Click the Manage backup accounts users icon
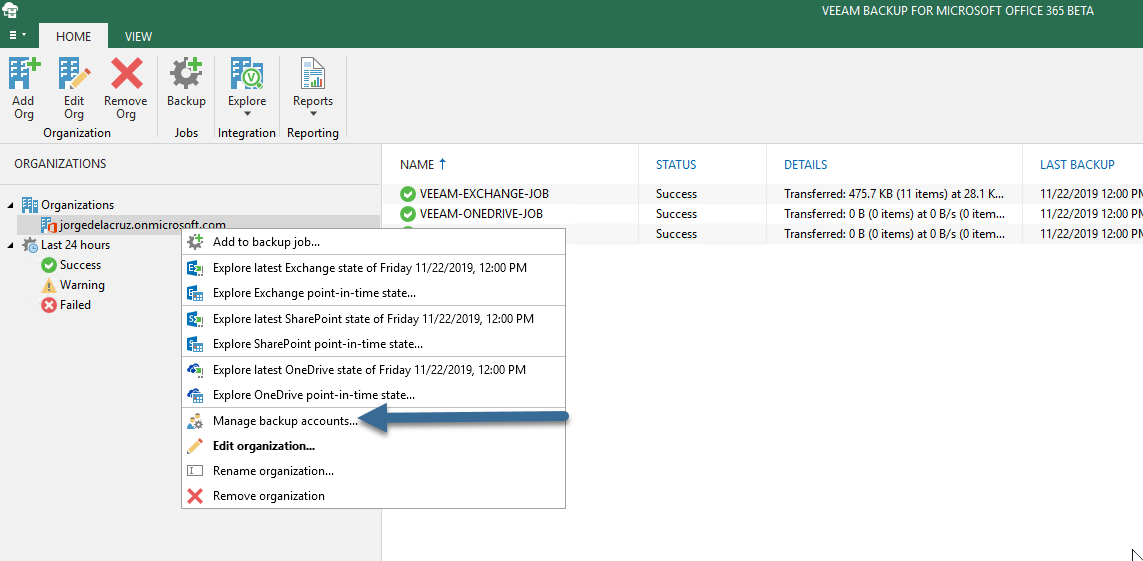The height and width of the screenshot is (561, 1143). pos(195,421)
